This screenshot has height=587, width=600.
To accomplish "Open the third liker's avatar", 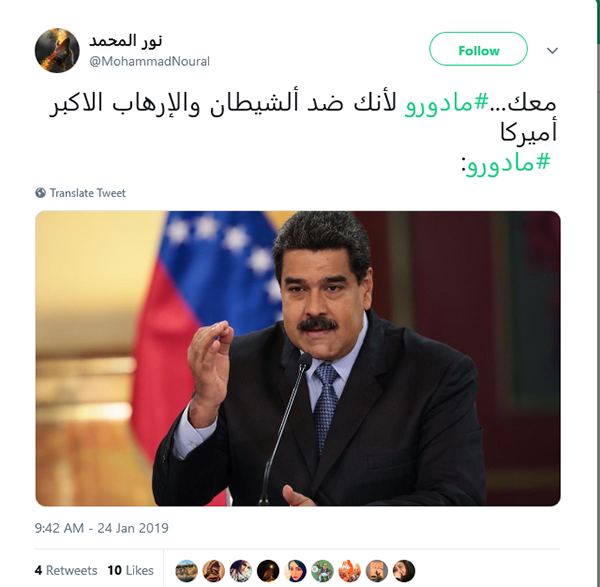I will [x=241, y=571].
